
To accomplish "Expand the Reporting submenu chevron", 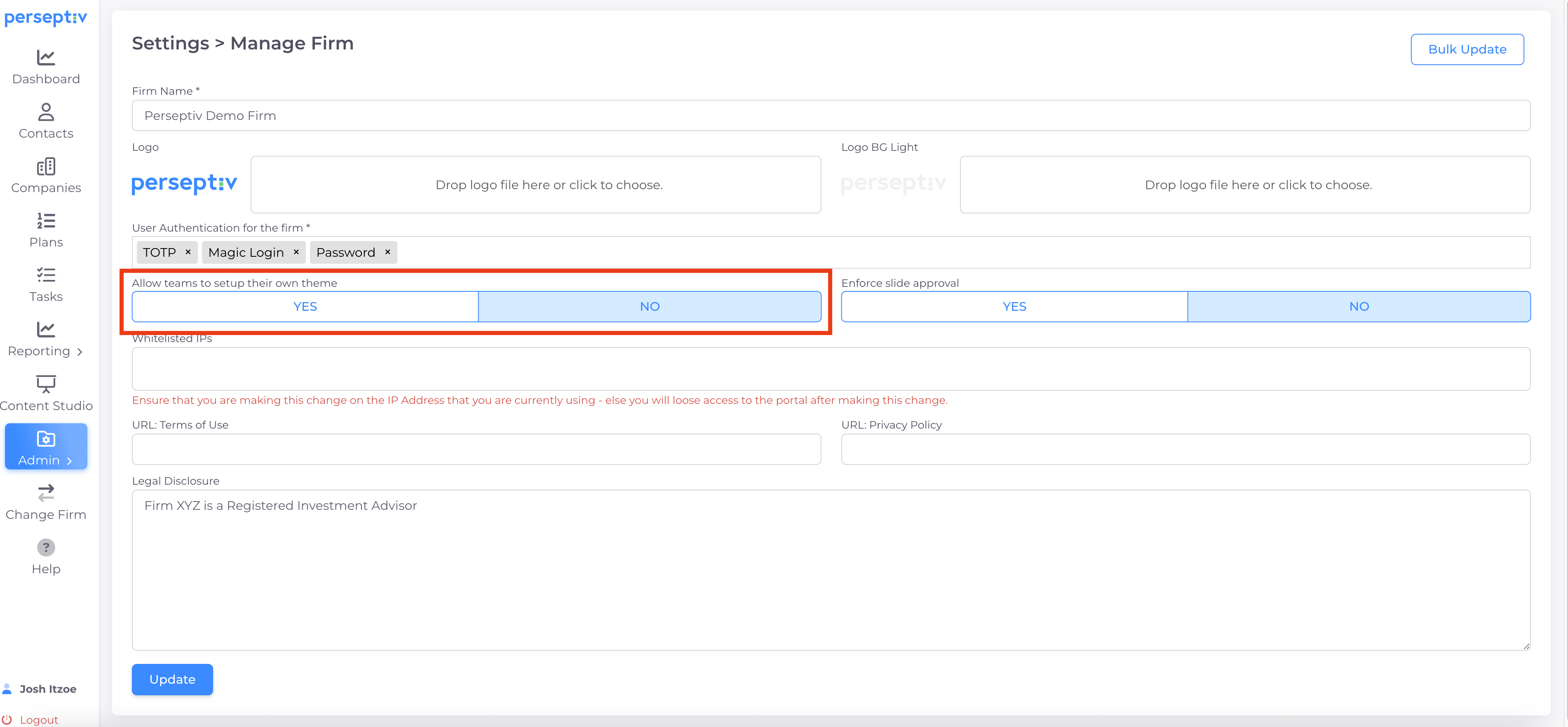I will (80, 352).
